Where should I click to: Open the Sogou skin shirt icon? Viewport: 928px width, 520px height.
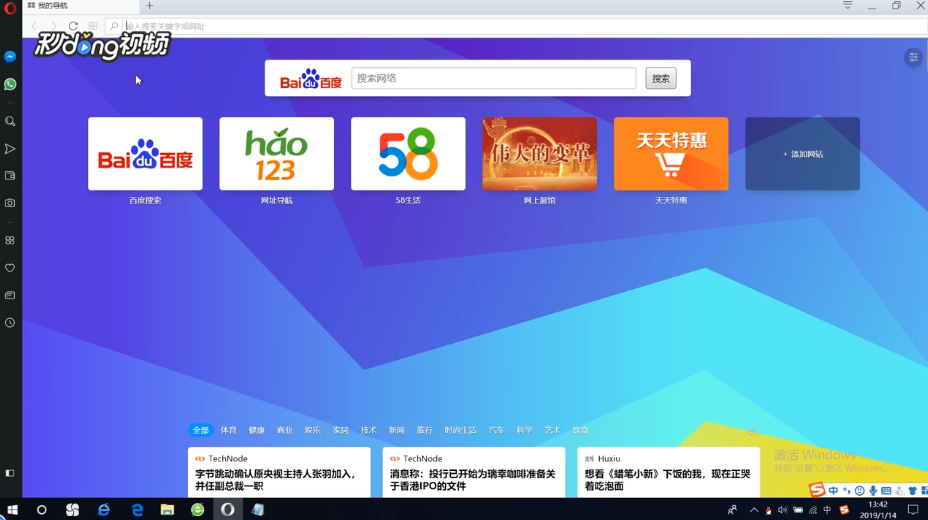pos(912,490)
